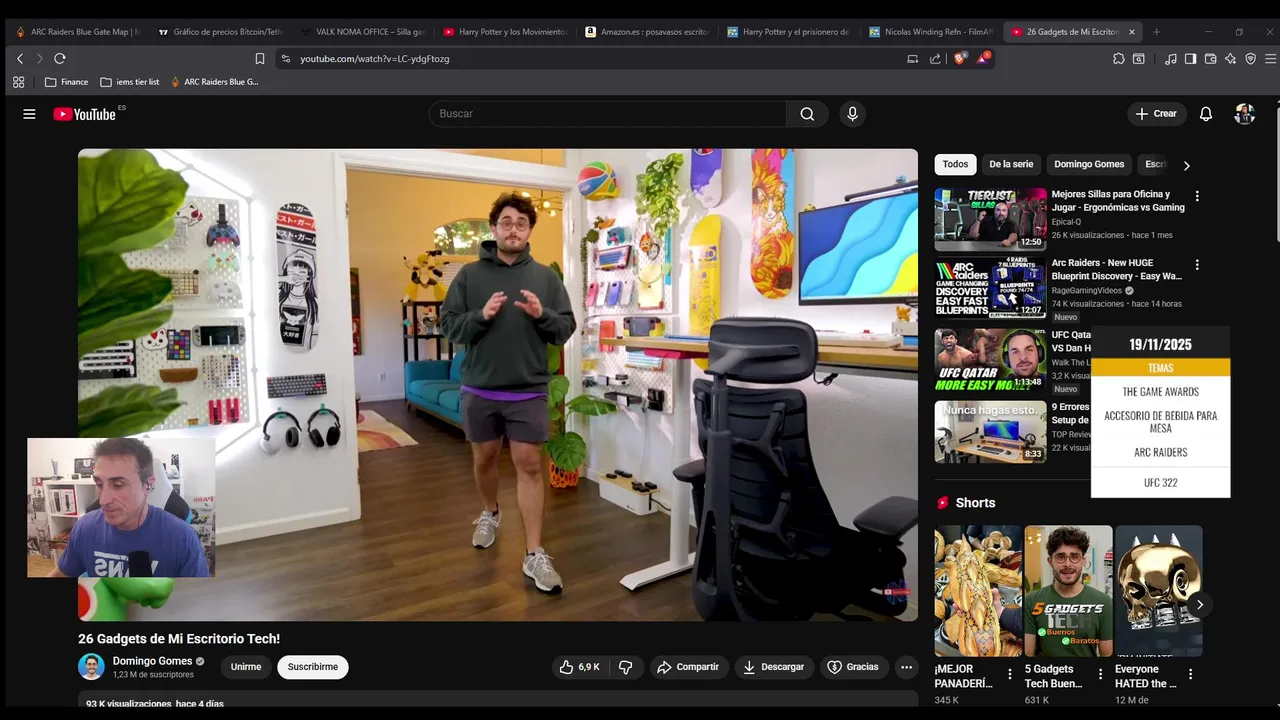Screen dimensions: 1280x720
Task: Open the Nunca hagas esto thumbnail
Action: point(991,432)
